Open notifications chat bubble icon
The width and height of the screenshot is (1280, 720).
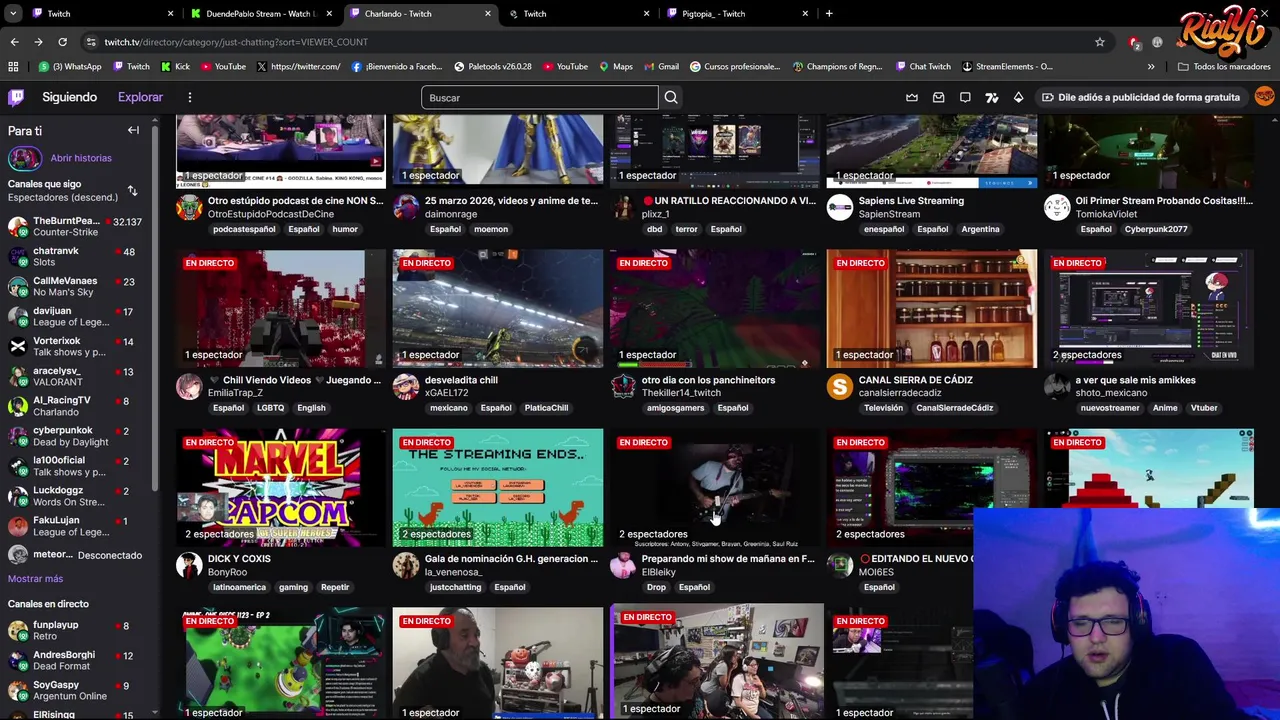[x=965, y=97]
